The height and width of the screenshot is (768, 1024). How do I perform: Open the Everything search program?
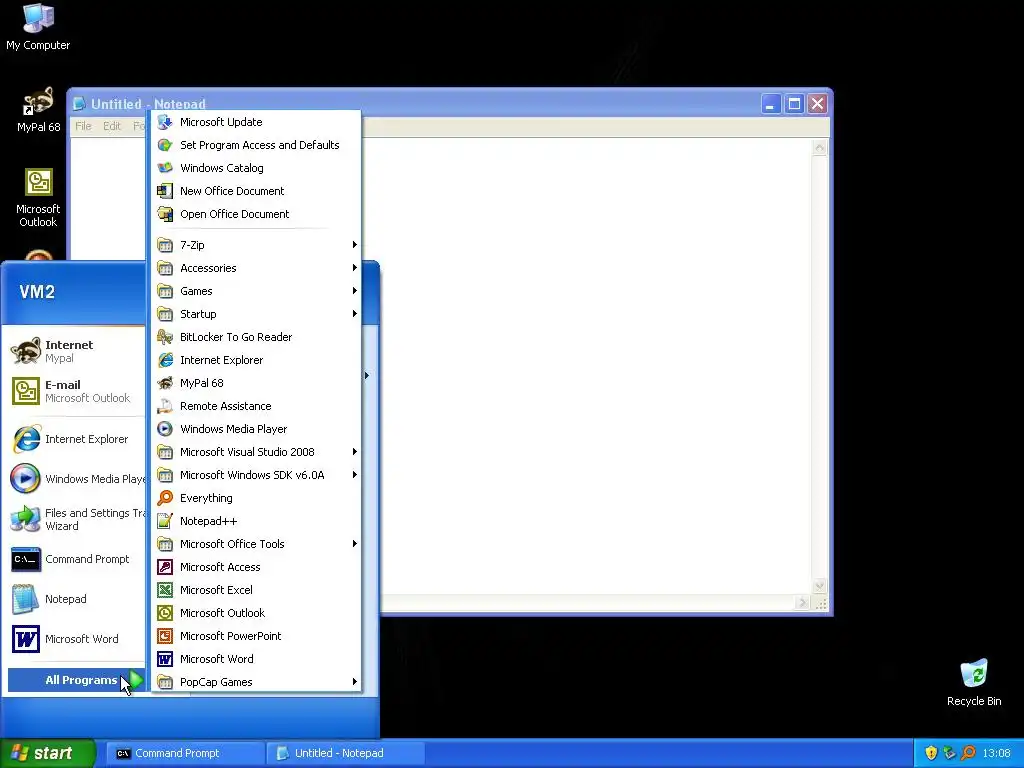(x=256, y=498)
